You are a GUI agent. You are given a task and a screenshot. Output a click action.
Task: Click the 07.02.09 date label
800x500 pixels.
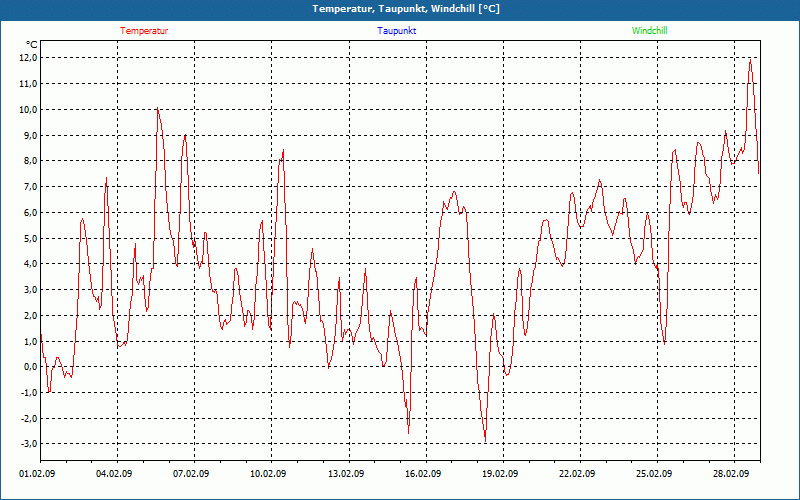point(191,474)
